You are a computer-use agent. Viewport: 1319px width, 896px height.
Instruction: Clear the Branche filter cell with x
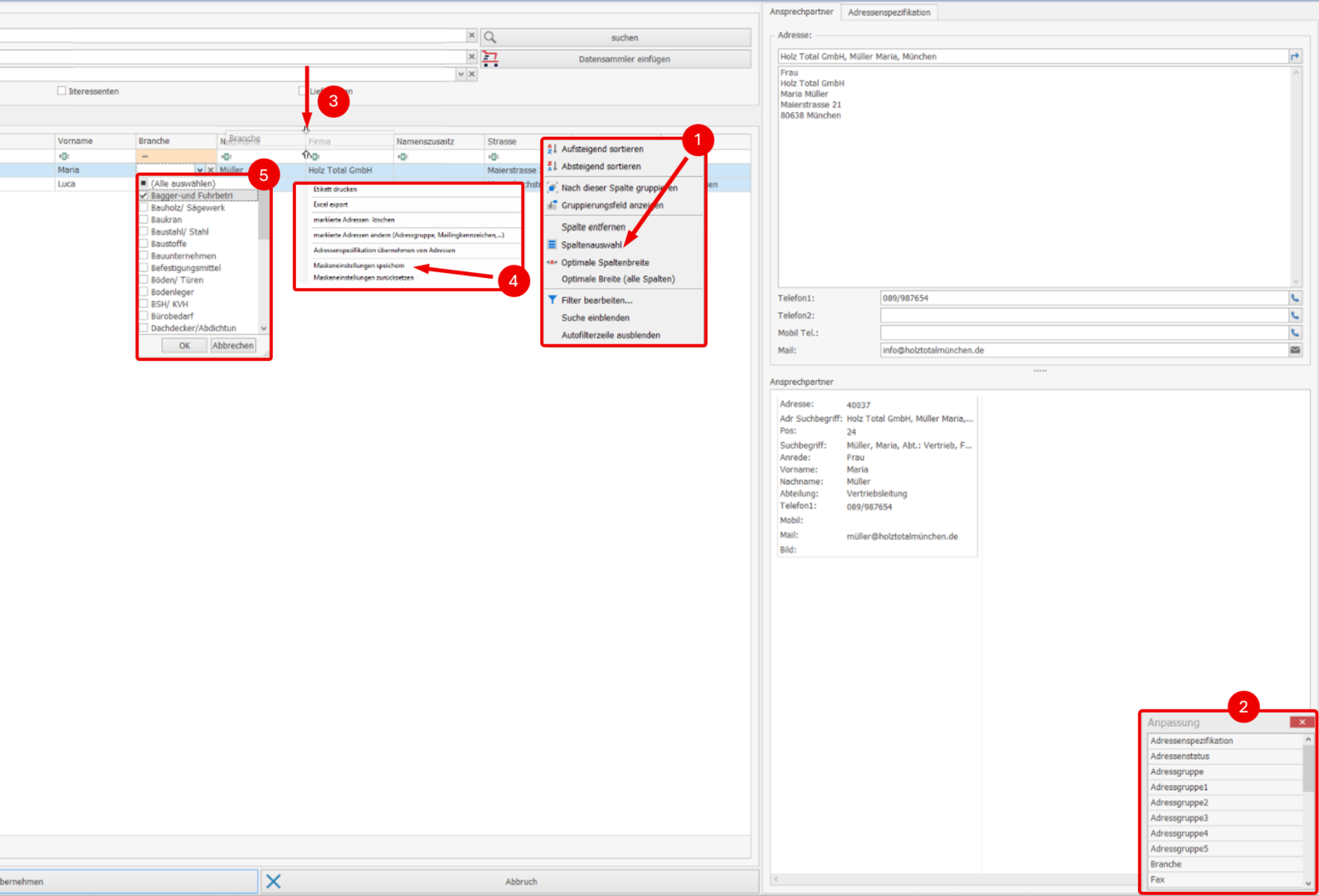(211, 170)
